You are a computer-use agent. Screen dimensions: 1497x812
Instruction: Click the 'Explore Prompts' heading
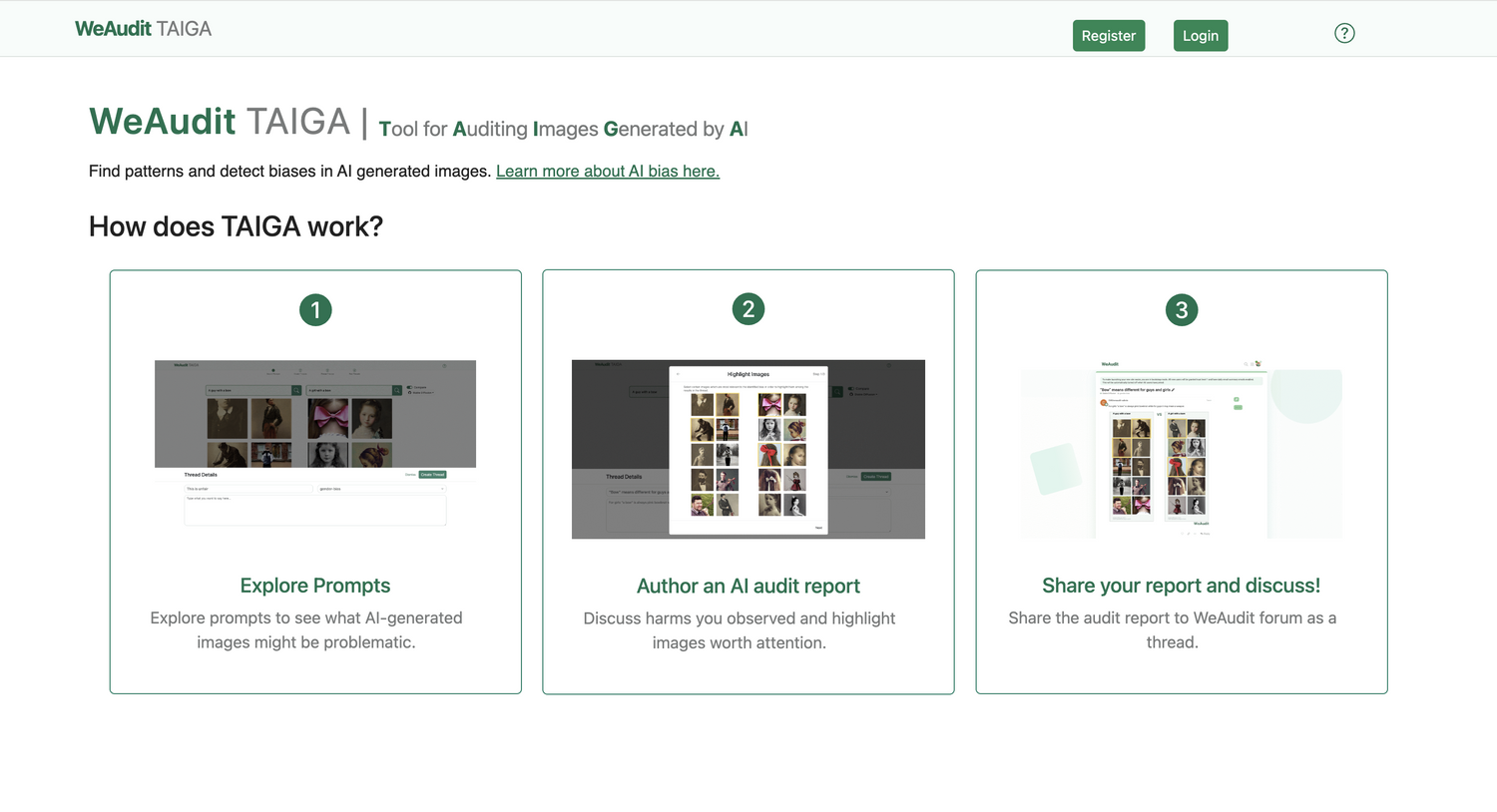click(x=315, y=586)
